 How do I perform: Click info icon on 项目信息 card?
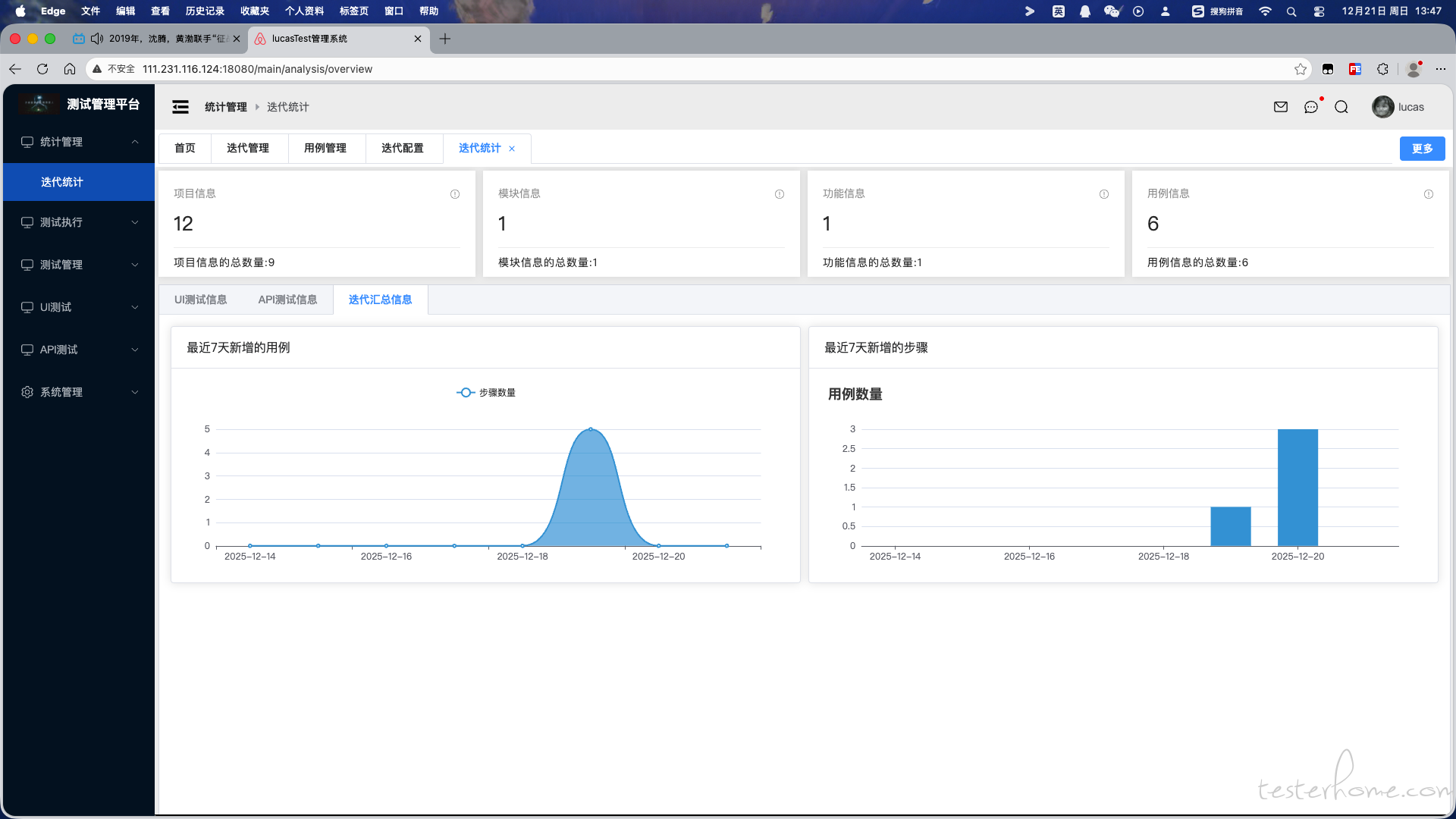(455, 194)
